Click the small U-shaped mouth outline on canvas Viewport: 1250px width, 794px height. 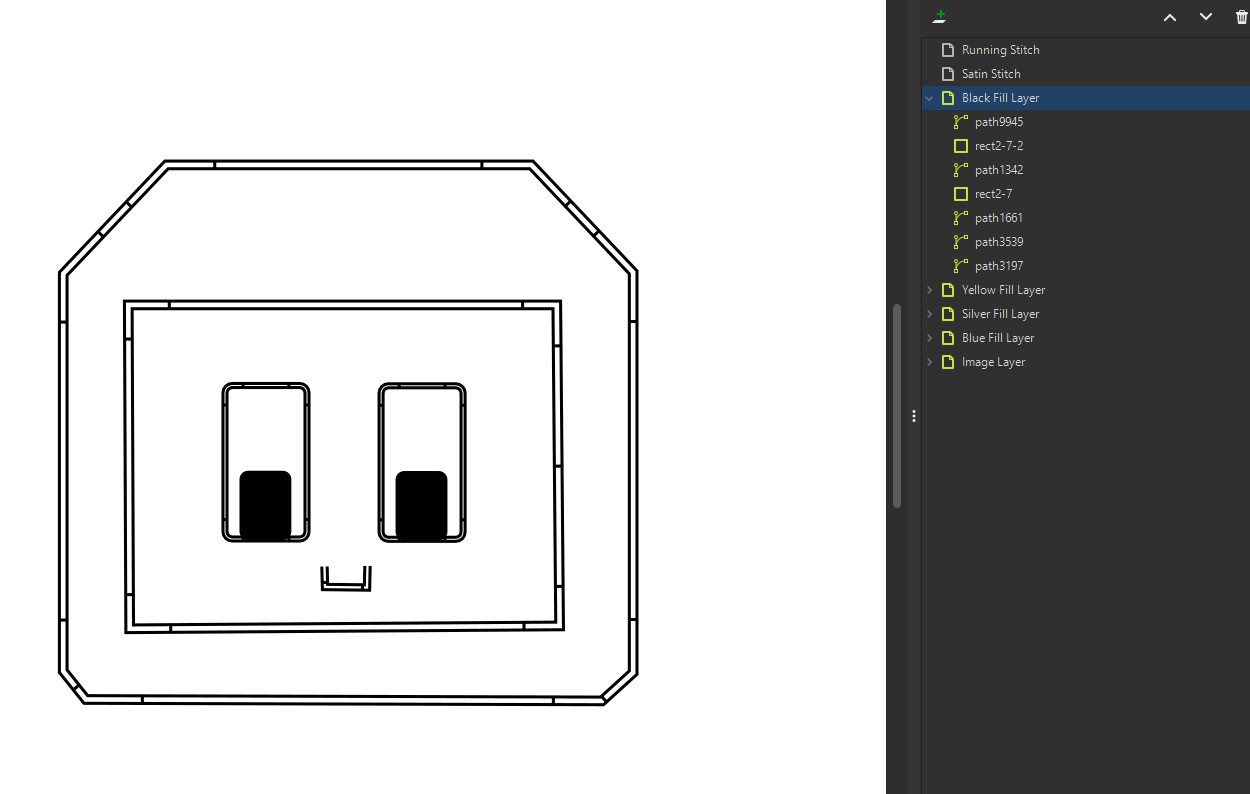coord(346,579)
